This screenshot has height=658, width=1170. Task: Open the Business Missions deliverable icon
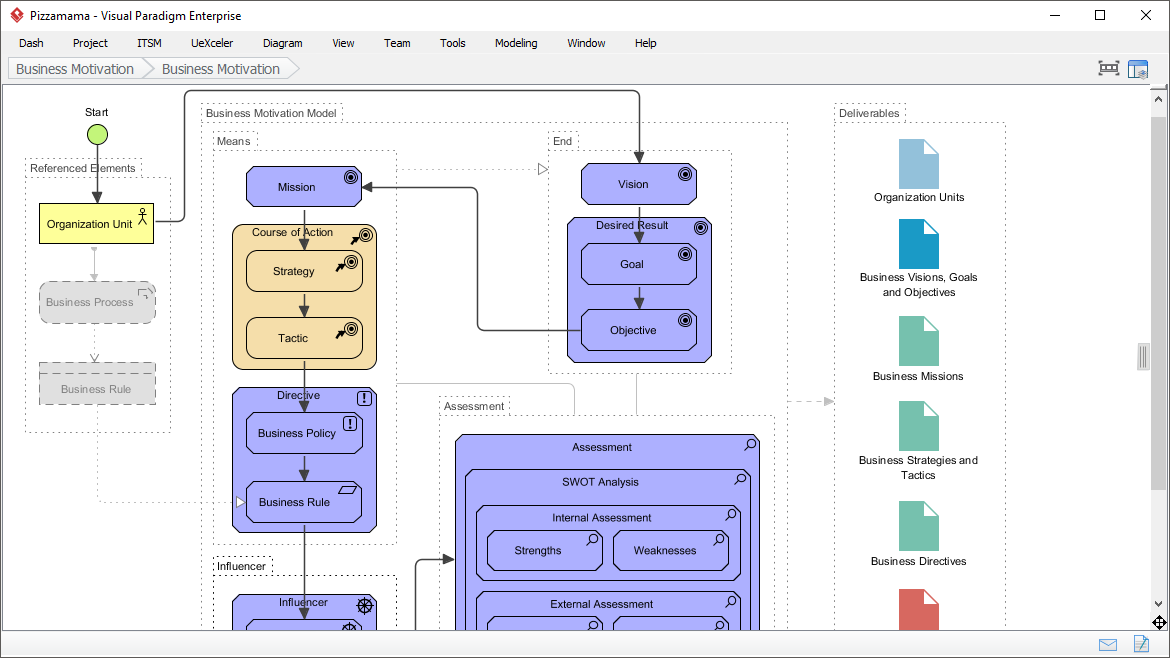tap(917, 345)
